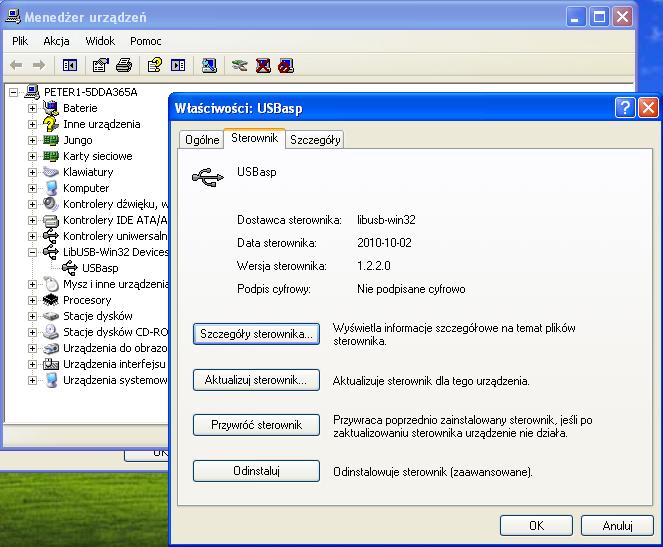Expand the Karty sieciowe node
The width and height of the screenshot is (663, 547).
(x=33, y=156)
